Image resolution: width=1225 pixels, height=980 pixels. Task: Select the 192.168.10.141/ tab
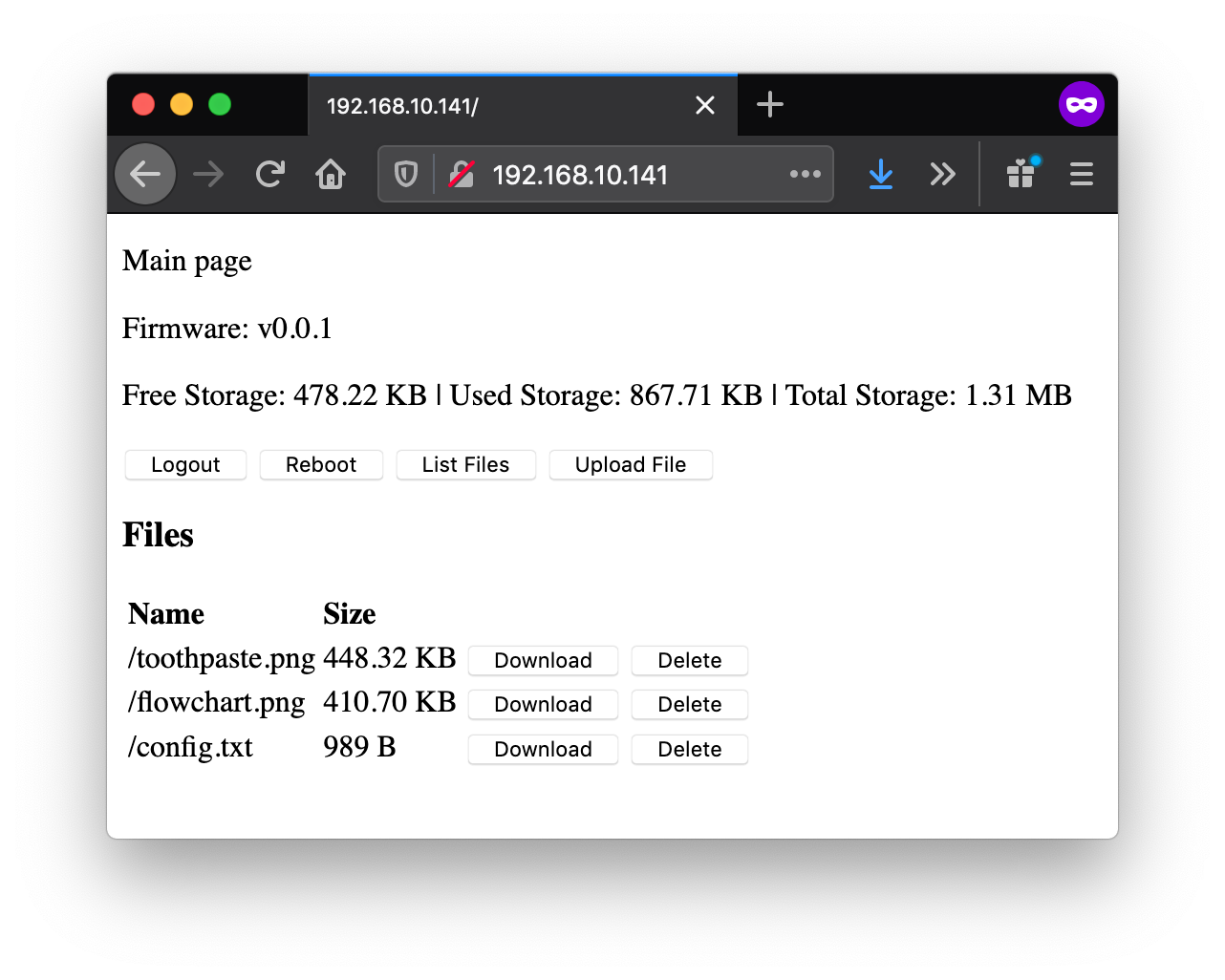(523, 105)
